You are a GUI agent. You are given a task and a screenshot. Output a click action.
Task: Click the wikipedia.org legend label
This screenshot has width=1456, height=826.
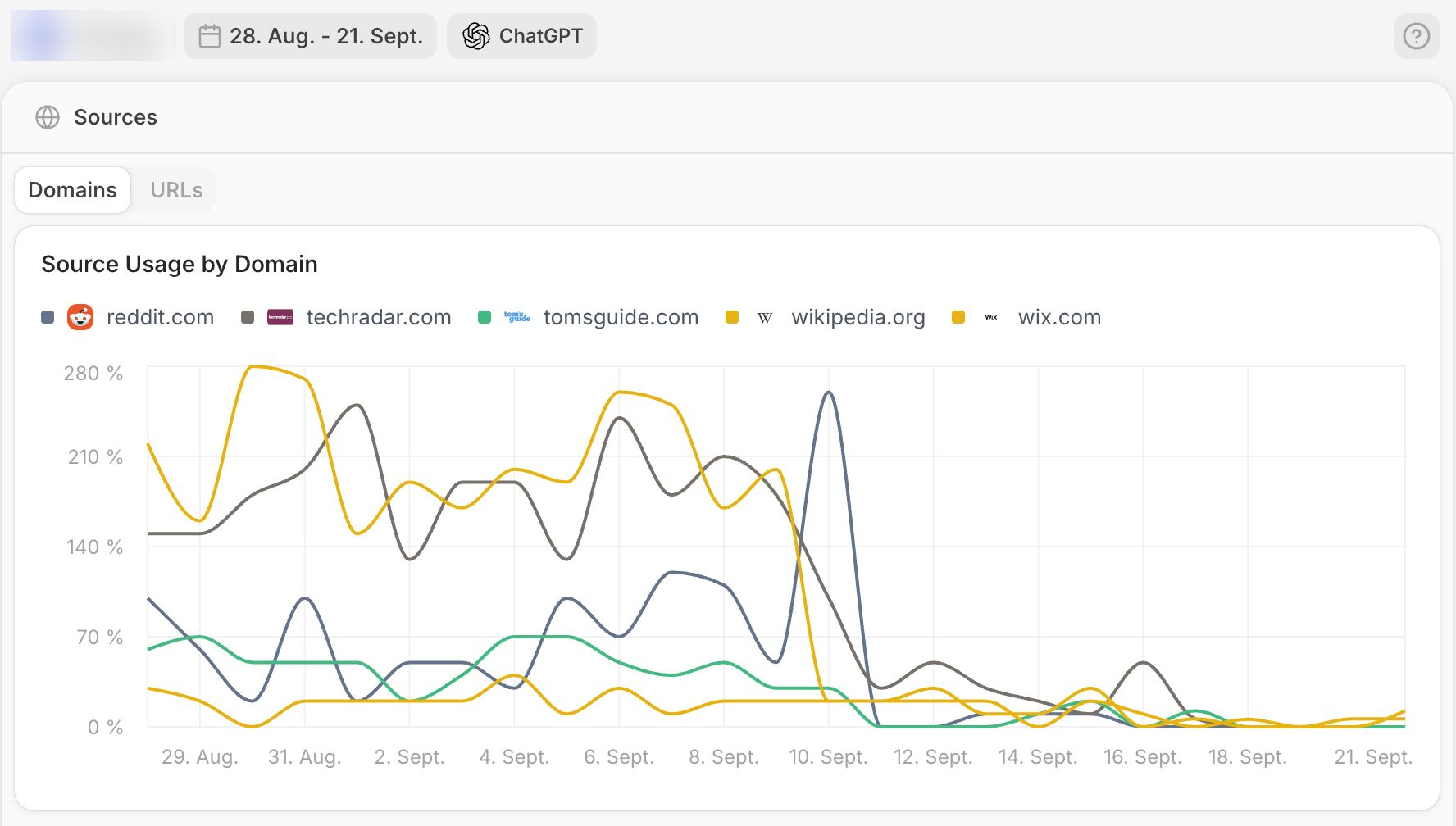[858, 317]
